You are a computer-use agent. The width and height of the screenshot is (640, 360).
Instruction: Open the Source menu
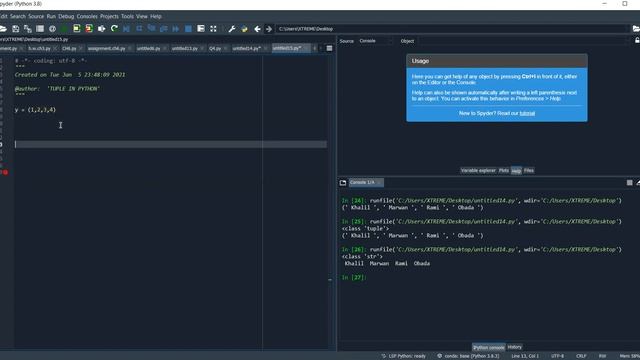pos(36,16)
